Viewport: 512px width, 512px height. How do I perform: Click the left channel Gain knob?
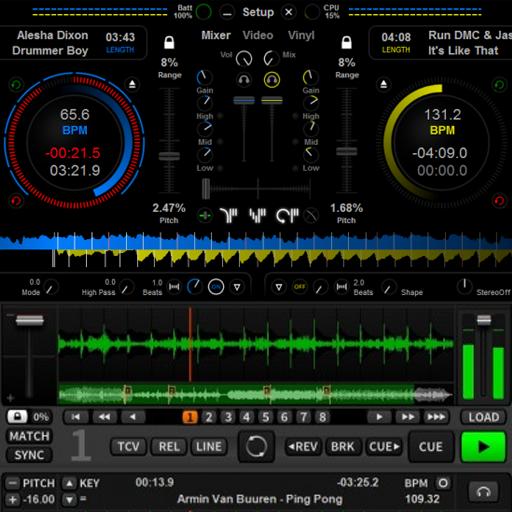pos(204,77)
